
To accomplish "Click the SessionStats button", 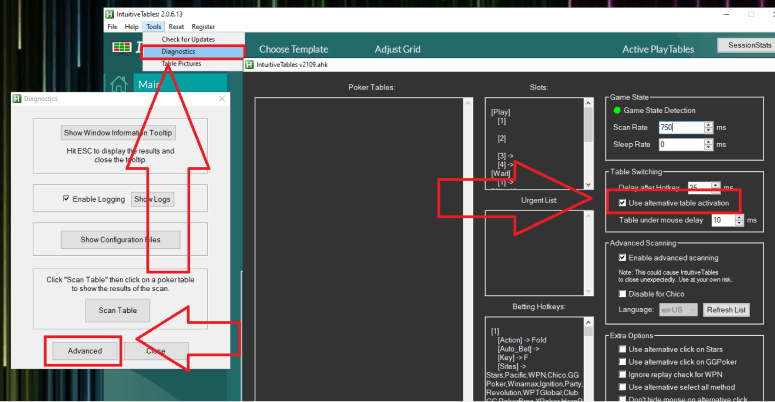I will pos(748,45).
